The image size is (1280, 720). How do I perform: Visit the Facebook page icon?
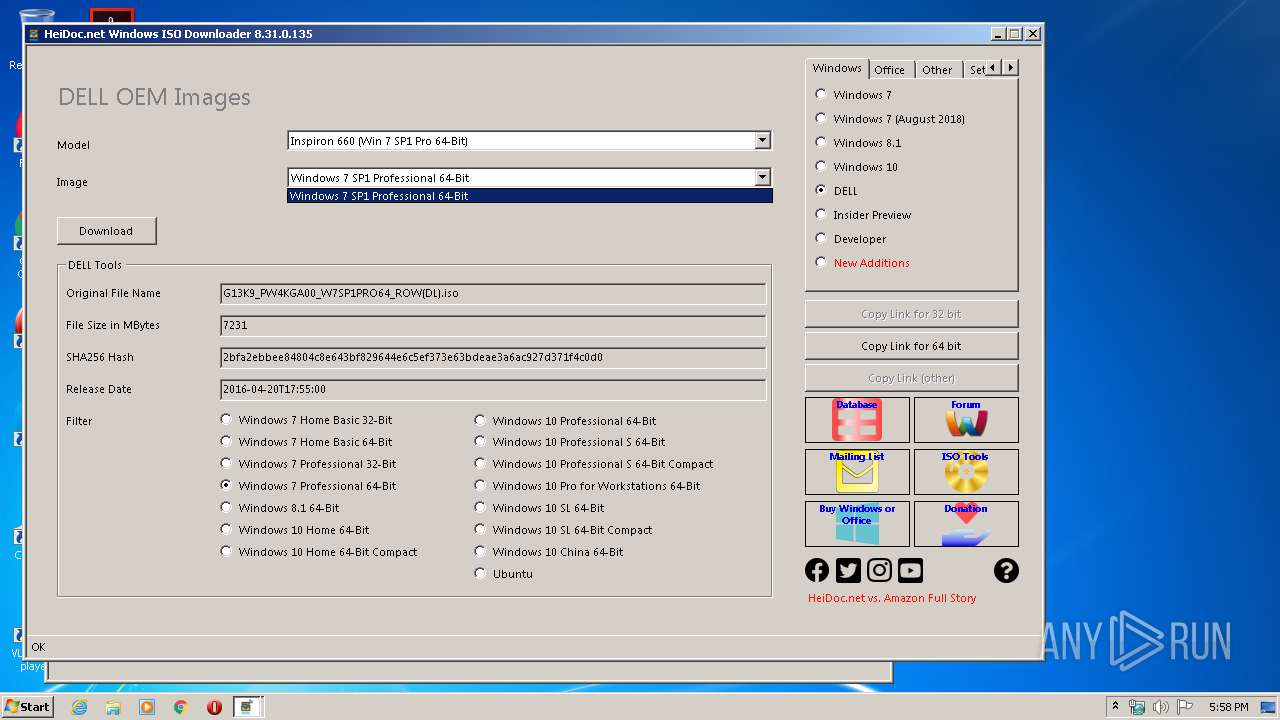[x=817, y=570]
